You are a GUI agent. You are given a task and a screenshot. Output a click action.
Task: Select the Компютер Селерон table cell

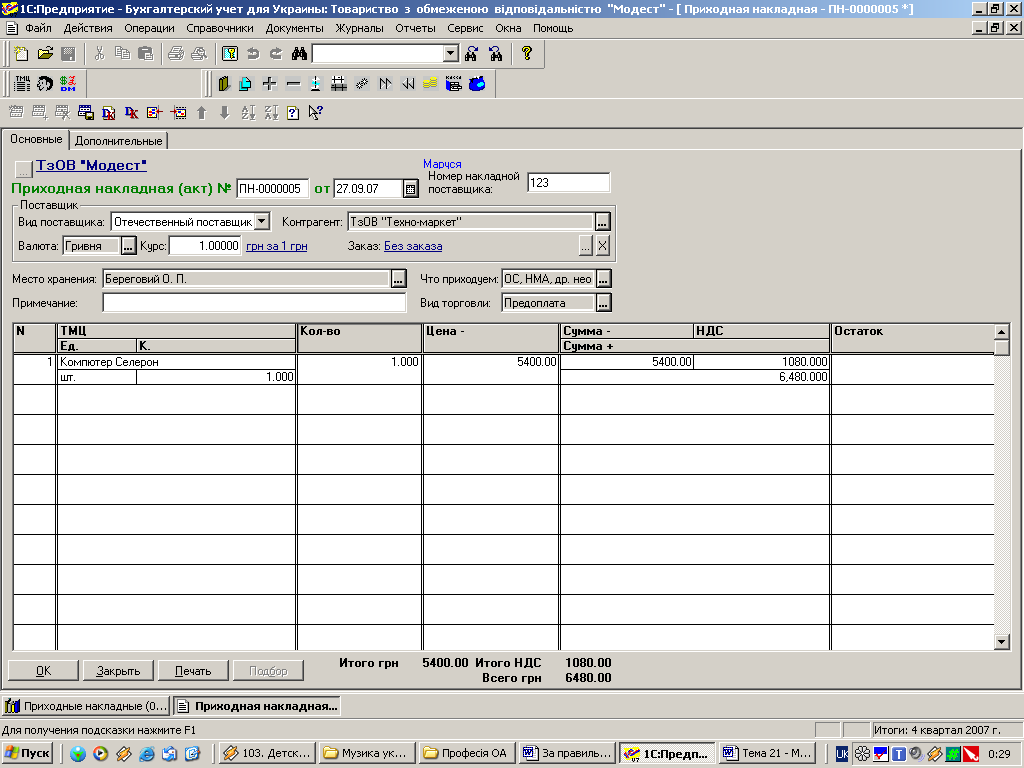(176, 362)
